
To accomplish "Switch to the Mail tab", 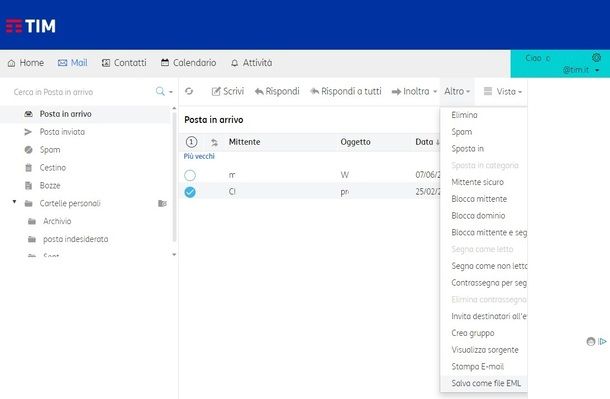I will [73, 63].
